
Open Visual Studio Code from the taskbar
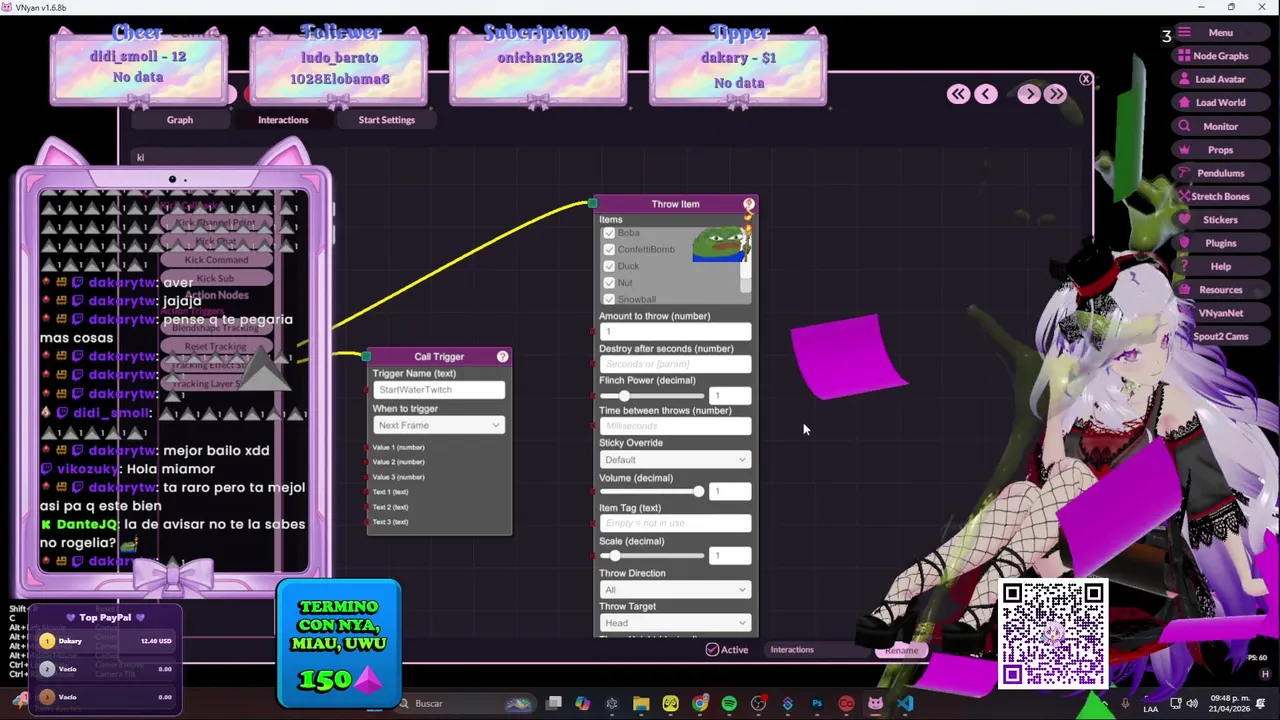point(905,704)
